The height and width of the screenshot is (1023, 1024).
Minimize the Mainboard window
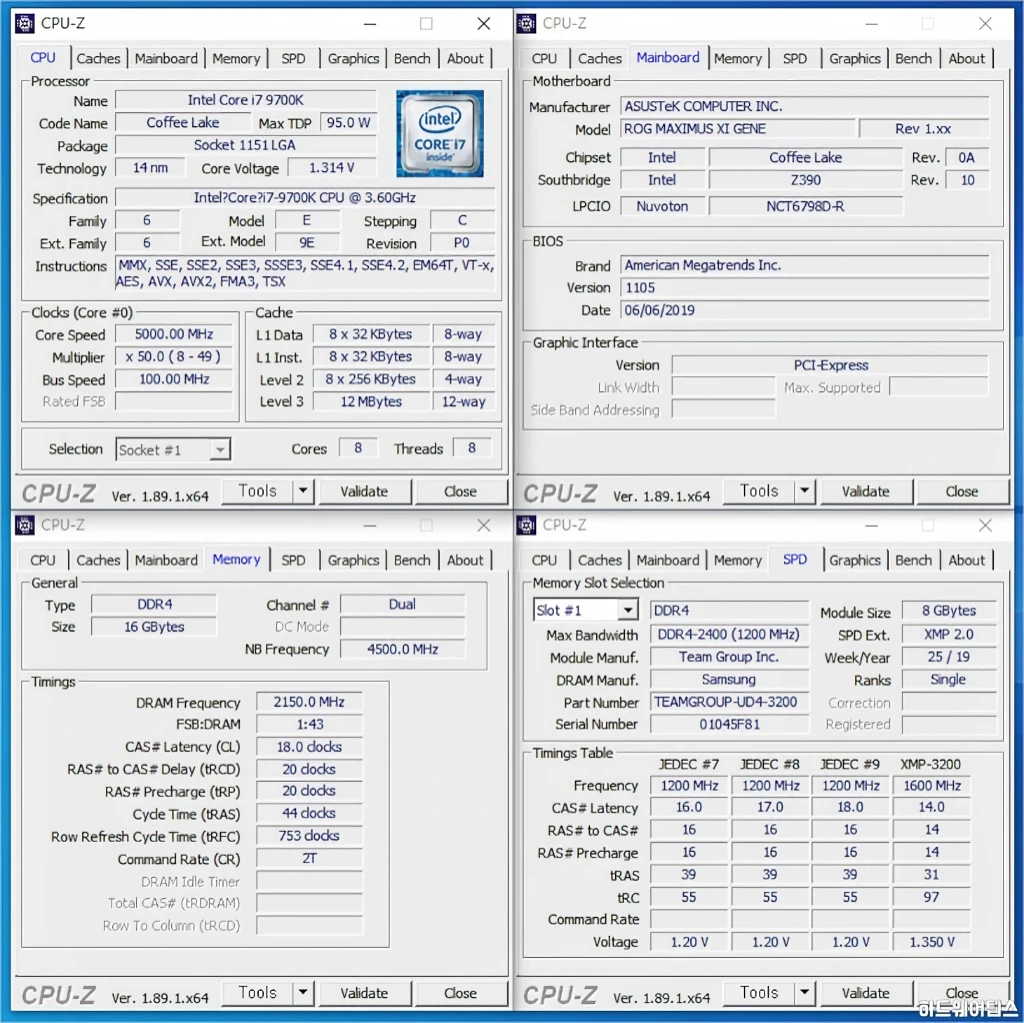pos(872,24)
